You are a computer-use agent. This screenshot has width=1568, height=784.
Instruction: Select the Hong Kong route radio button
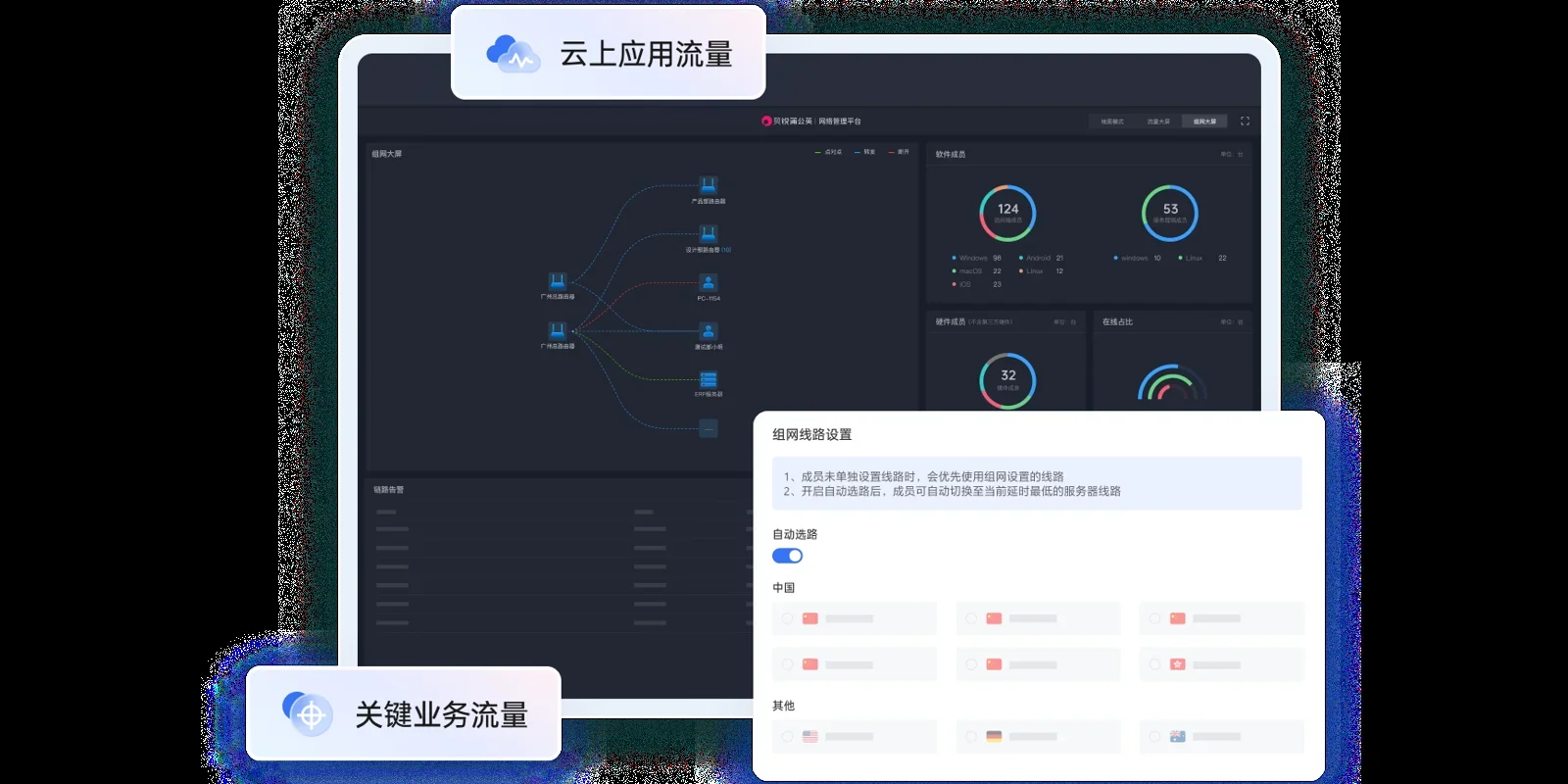pyautogui.click(x=1154, y=664)
